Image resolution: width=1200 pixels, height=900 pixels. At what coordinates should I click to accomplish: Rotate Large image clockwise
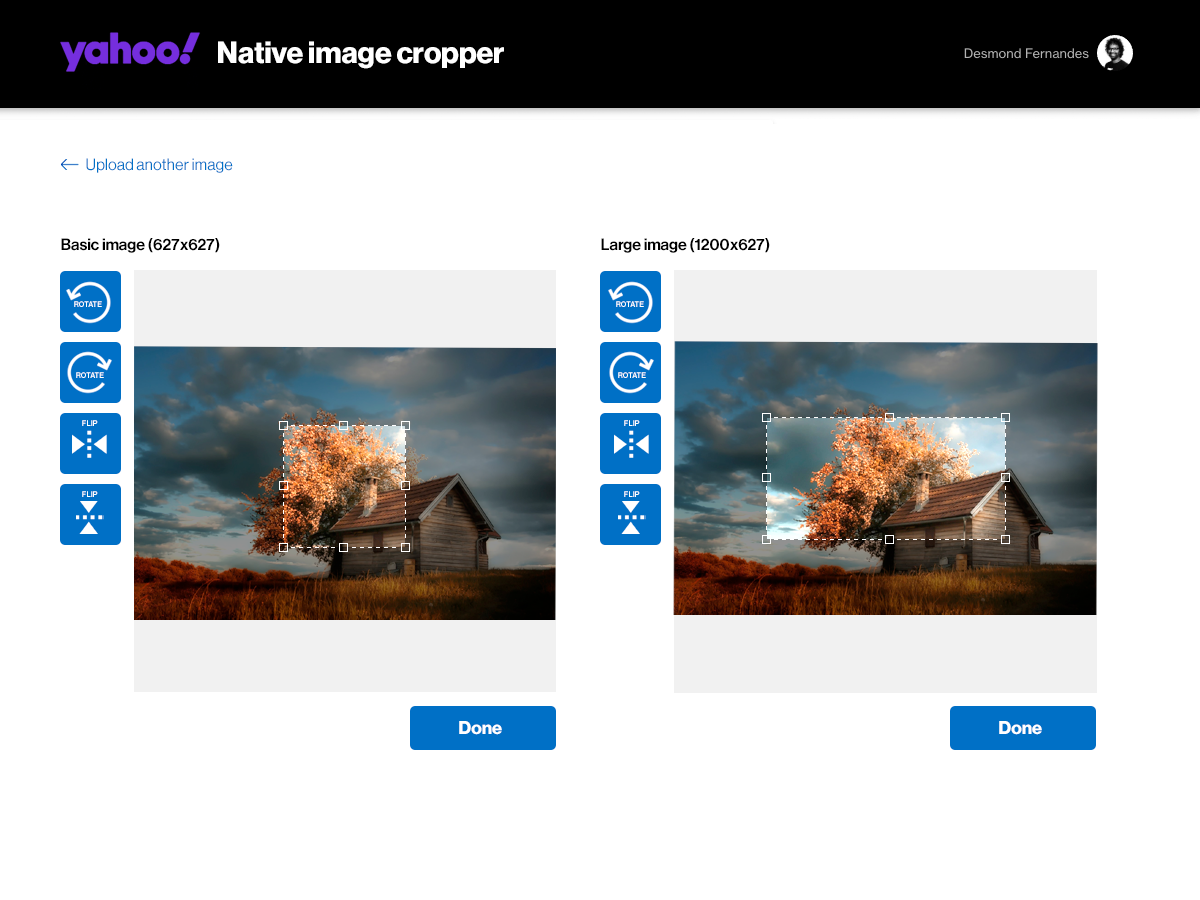[x=630, y=372]
